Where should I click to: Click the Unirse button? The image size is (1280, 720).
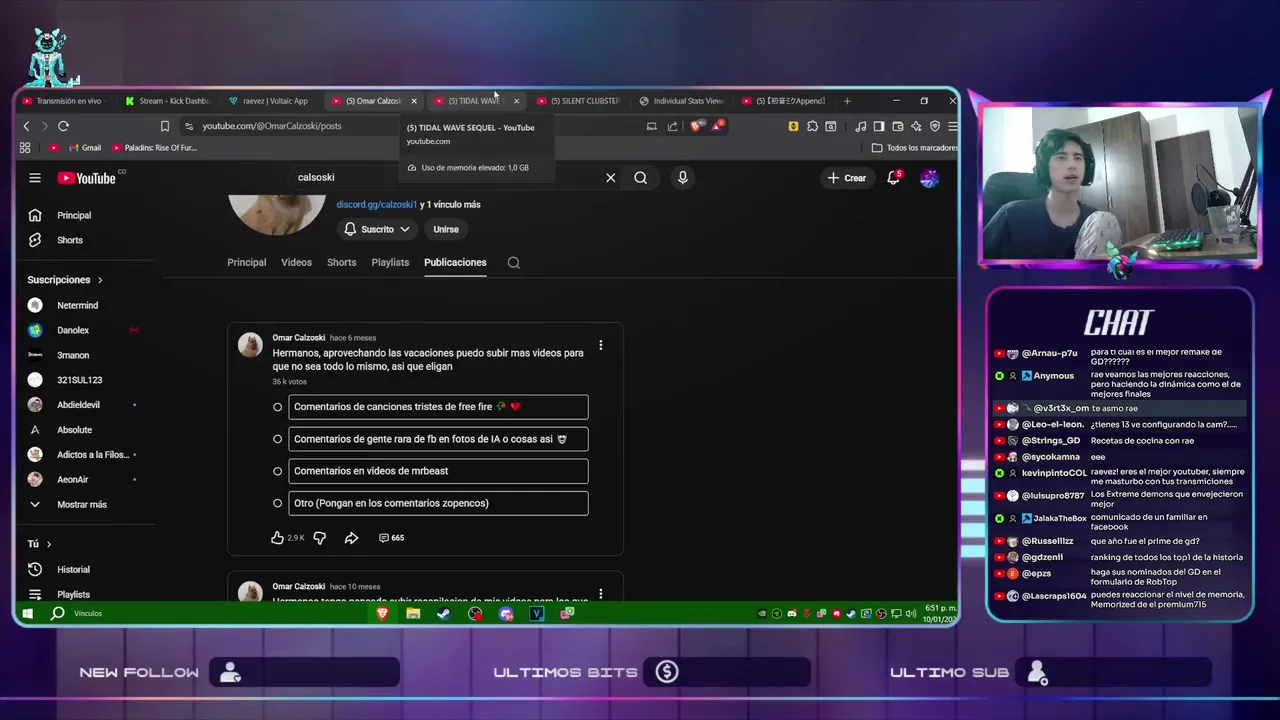[x=446, y=229]
